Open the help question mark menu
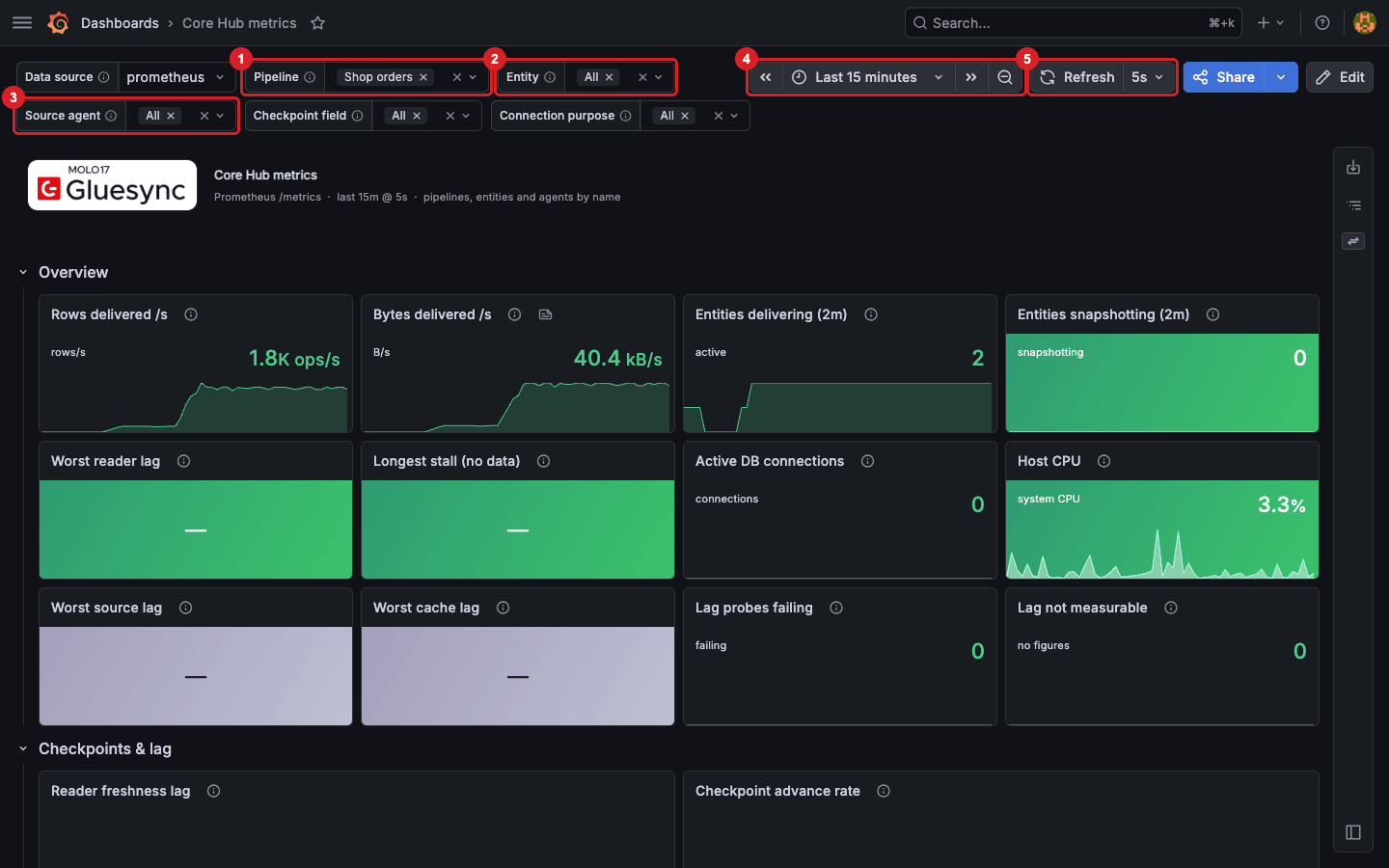1389x868 pixels. (x=1322, y=23)
